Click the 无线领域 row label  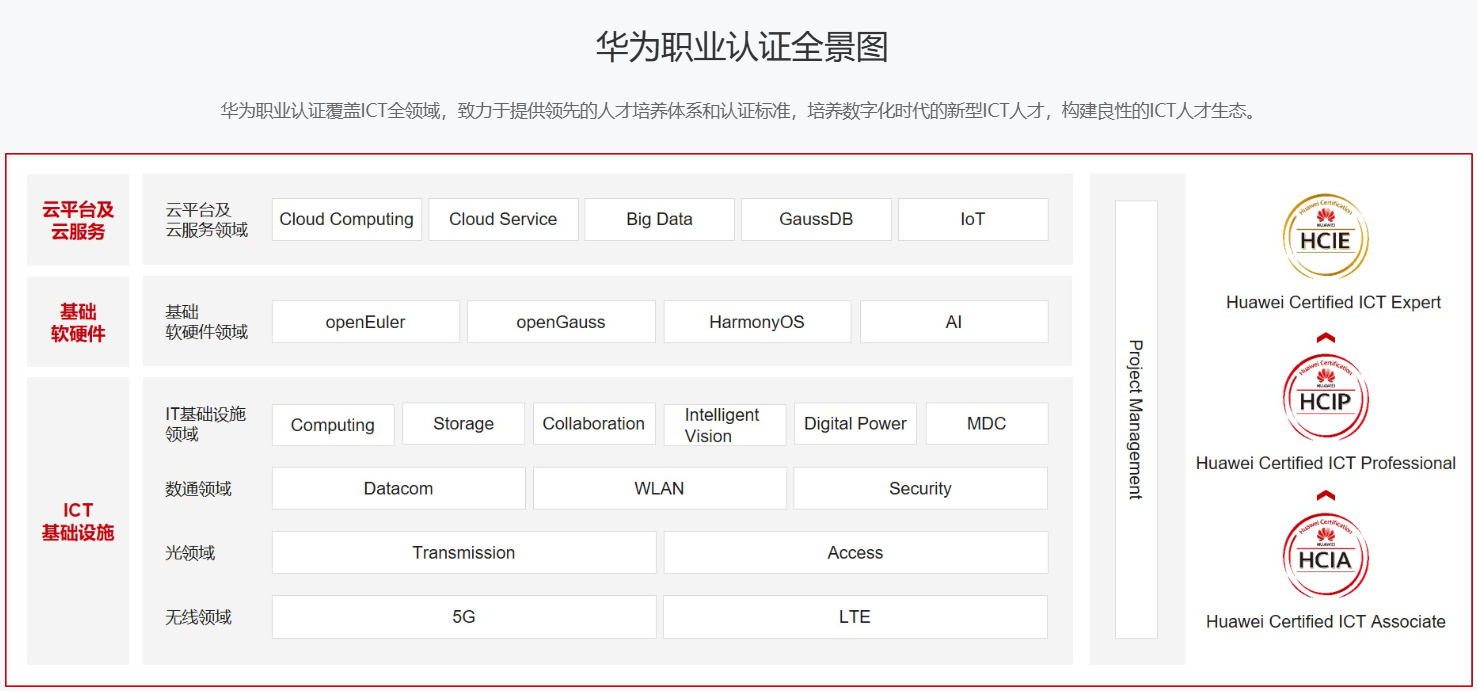point(198,617)
